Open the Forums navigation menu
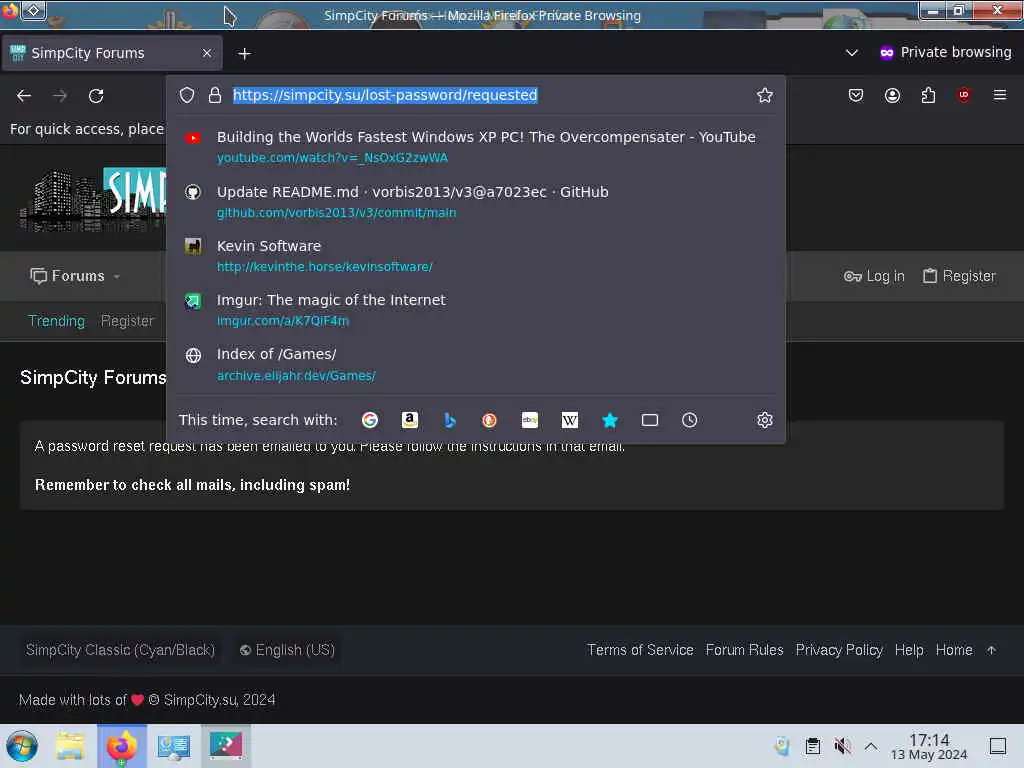1024x768 pixels. click(67, 276)
